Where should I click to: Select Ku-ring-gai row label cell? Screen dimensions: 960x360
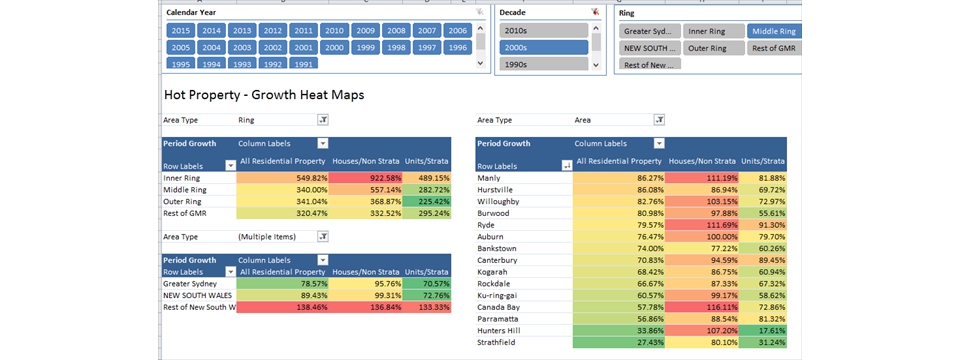(x=523, y=296)
